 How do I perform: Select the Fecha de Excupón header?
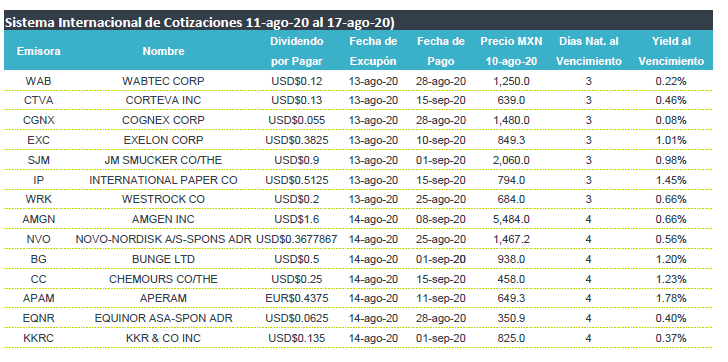click(373, 51)
